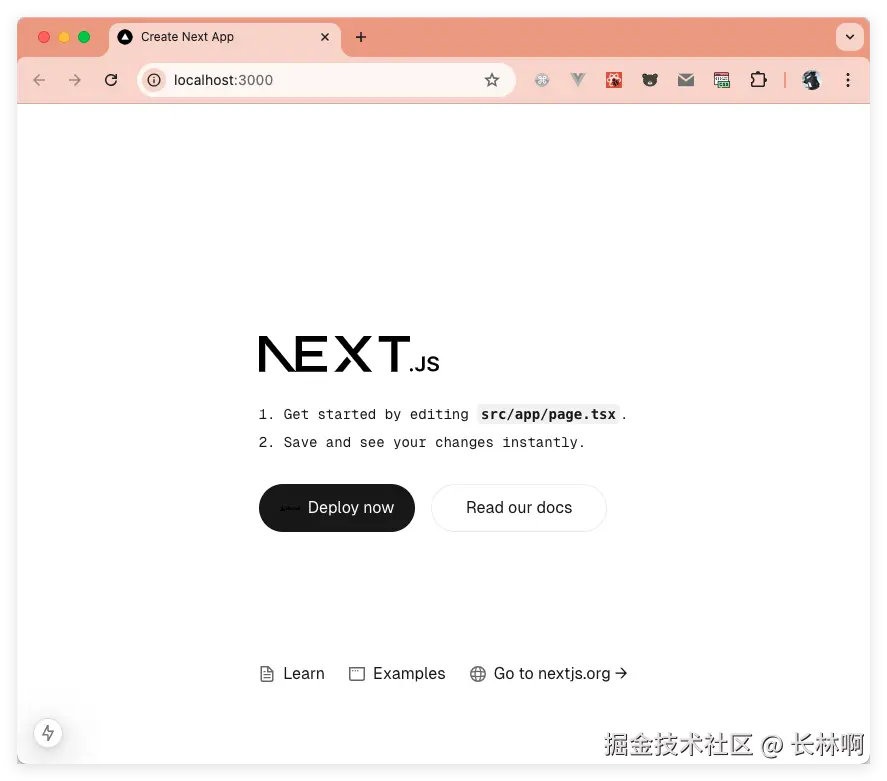Open the bear face extension icon
The image size is (887, 781).
pyautogui.click(x=650, y=80)
